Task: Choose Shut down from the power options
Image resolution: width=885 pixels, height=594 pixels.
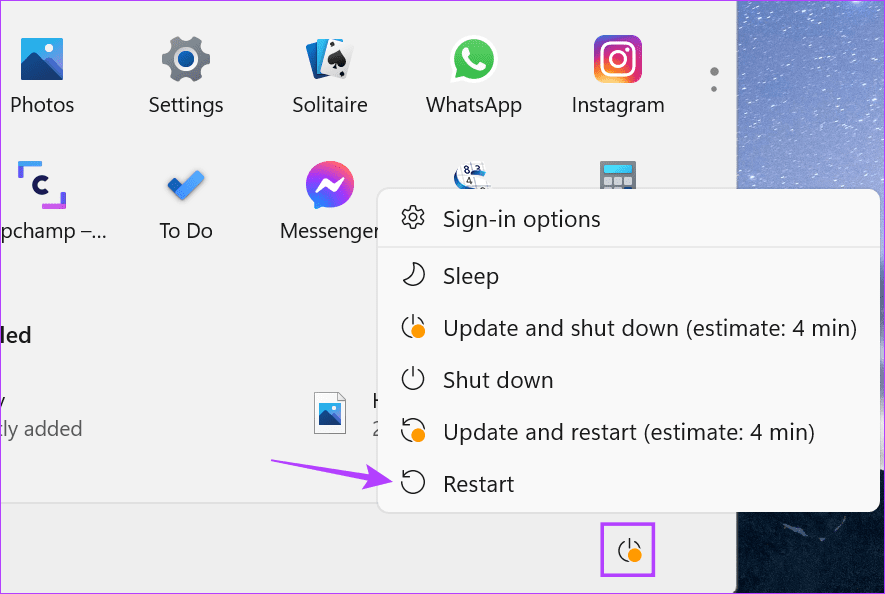Action: point(498,380)
